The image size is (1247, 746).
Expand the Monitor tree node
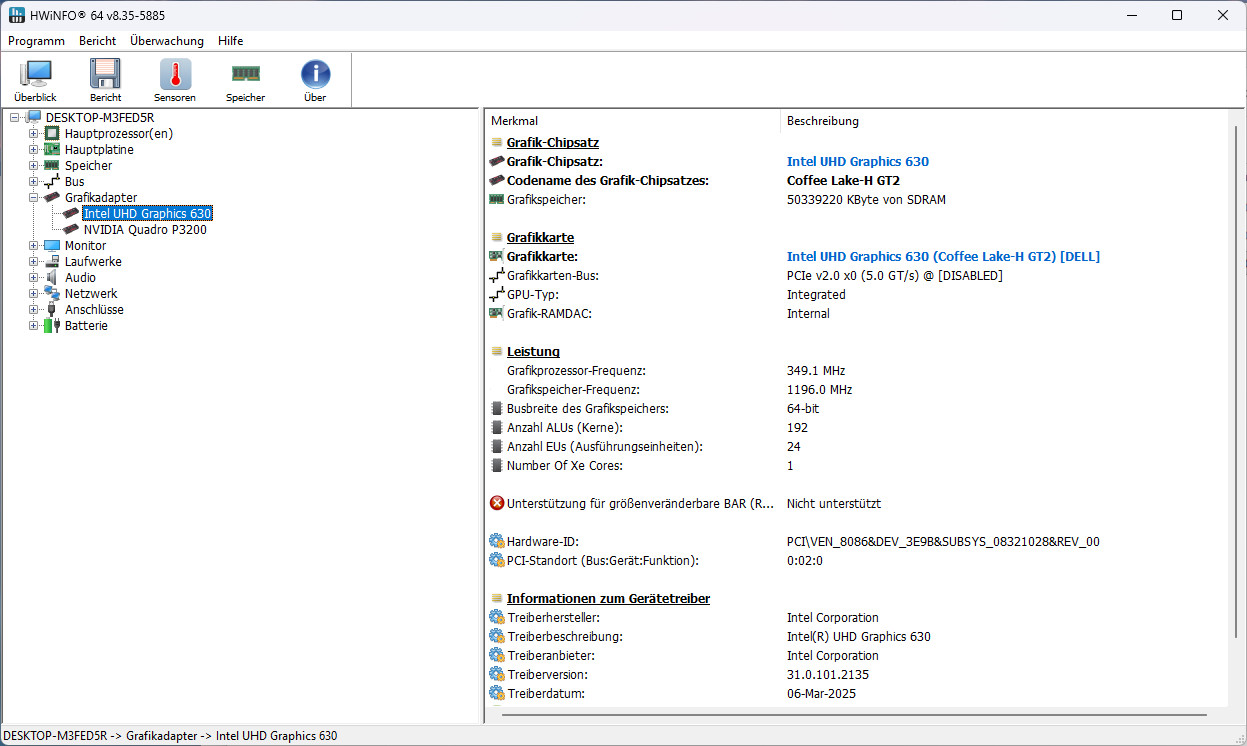tap(34, 246)
